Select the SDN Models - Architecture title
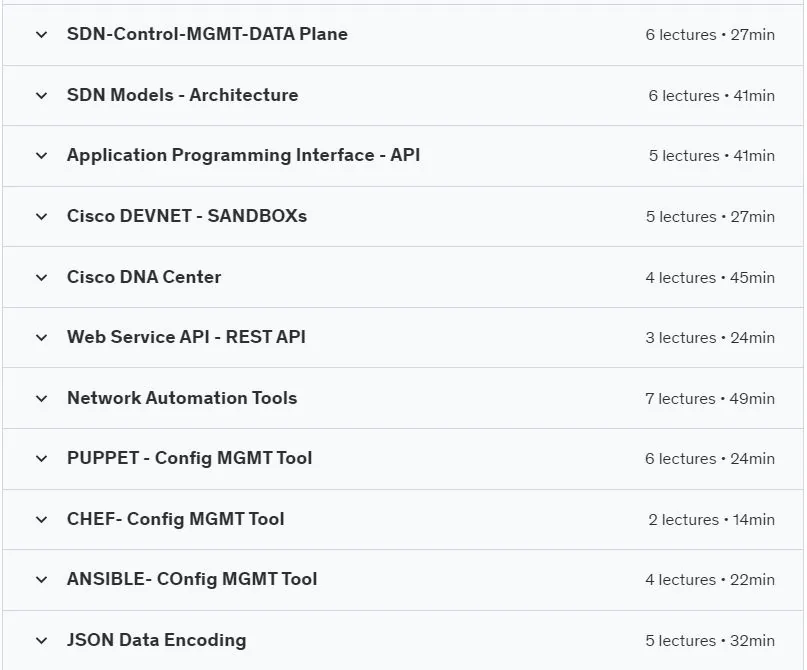 [x=183, y=95]
